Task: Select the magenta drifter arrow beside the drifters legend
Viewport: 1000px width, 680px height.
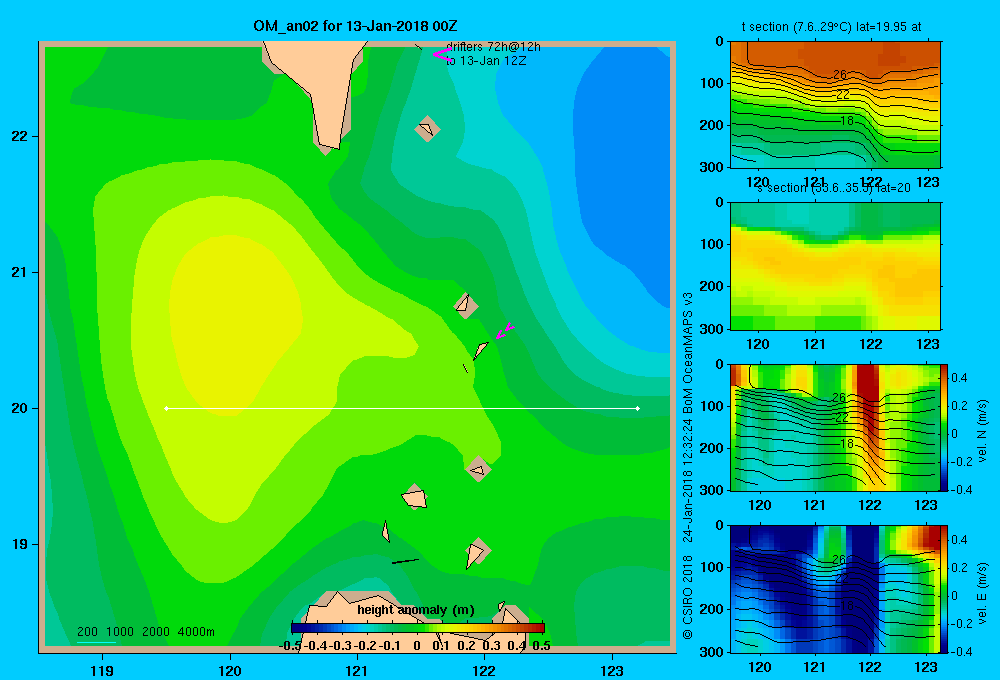Action: pos(442,54)
